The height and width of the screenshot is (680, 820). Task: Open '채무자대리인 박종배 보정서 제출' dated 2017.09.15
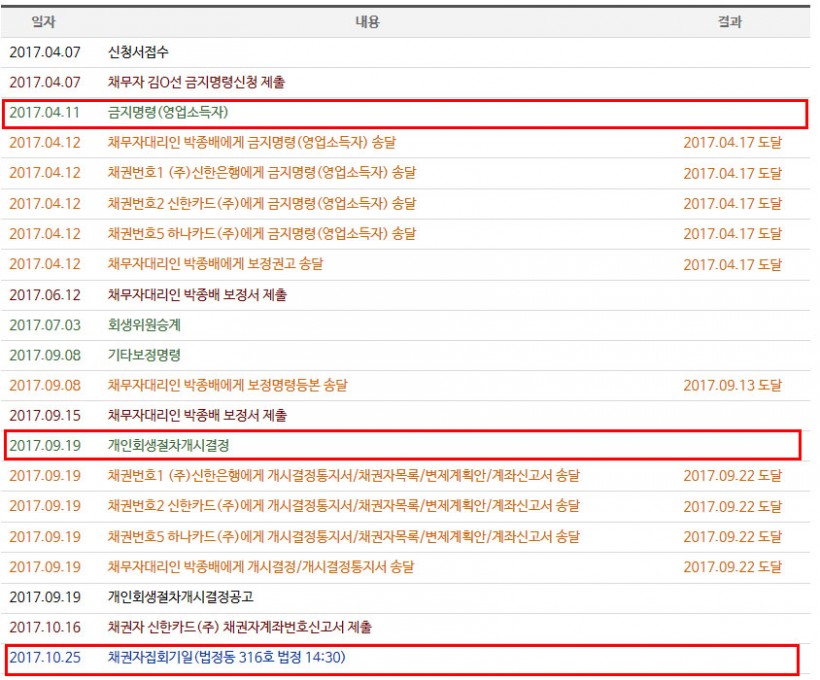[x=197, y=416]
